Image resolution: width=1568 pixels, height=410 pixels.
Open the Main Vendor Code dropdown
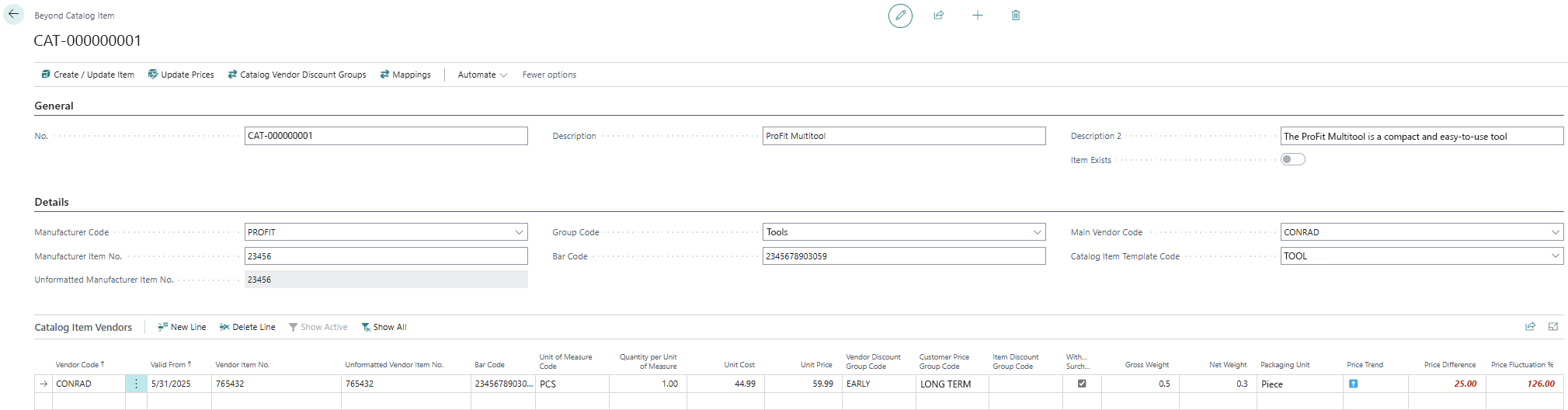pyautogui.click(x=1555, y=232)
